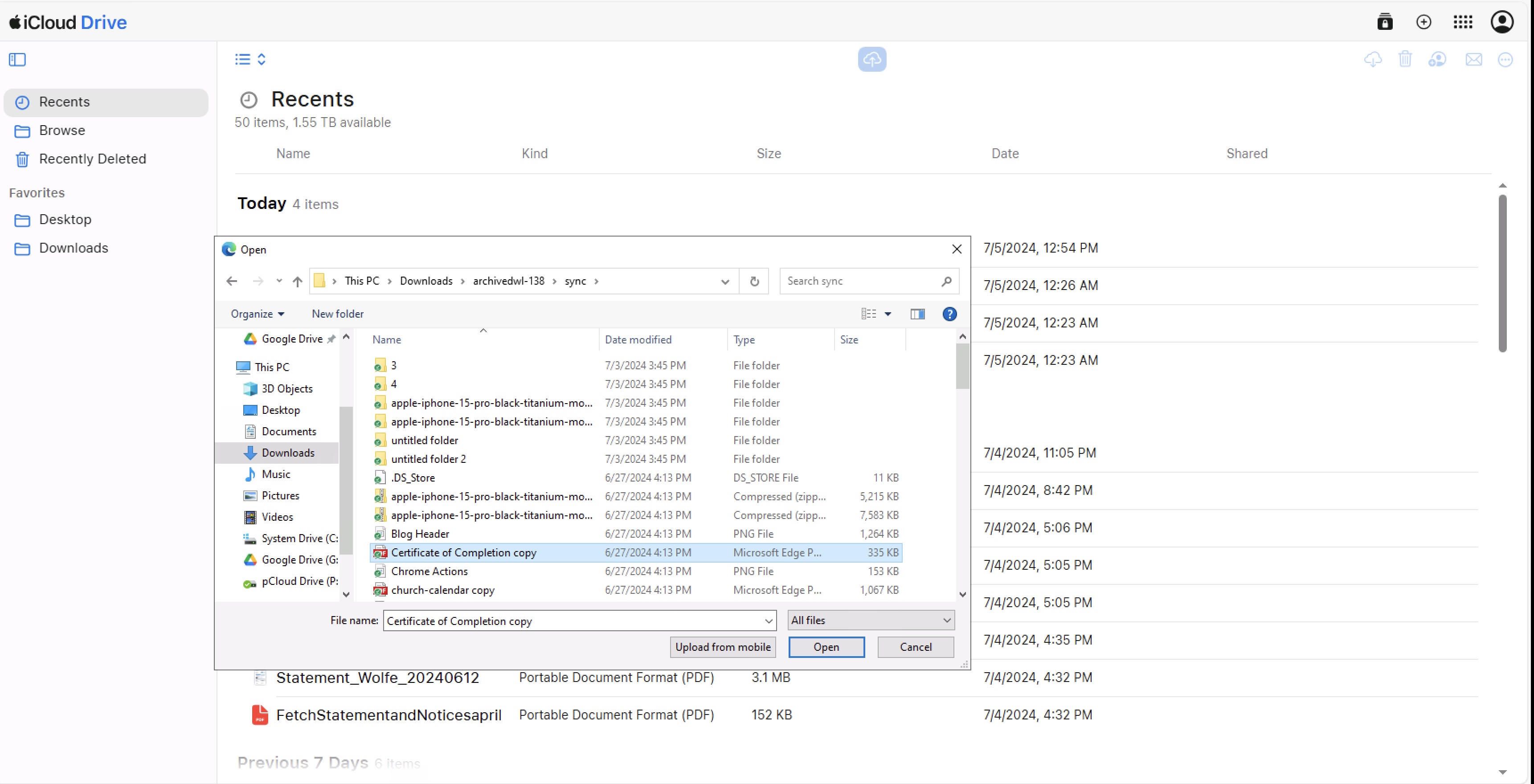Select Browse in the iCloud sidebar
This screenshot has width=1534, height=784.
(106, 131)
